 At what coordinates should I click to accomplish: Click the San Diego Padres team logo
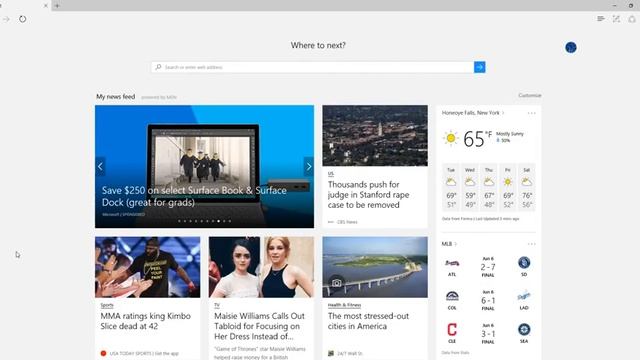(x=524, y=262)
